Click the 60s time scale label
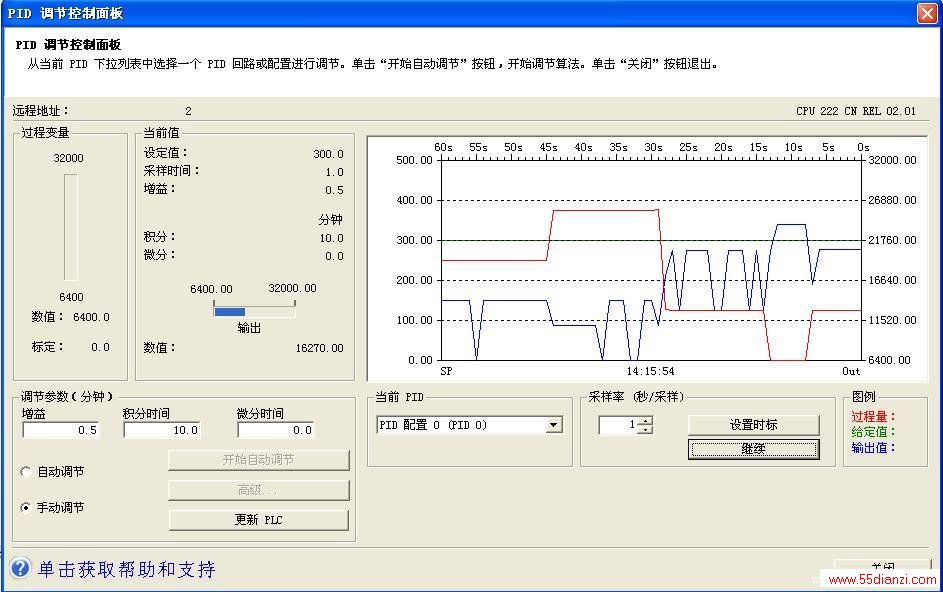The height and width of the screenshot is (592, 943). 443,147
